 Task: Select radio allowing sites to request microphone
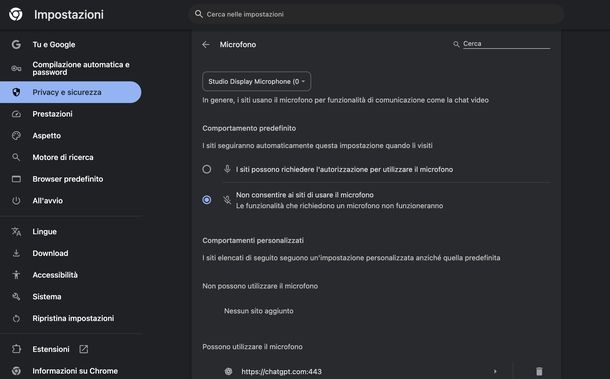[207, 169]
